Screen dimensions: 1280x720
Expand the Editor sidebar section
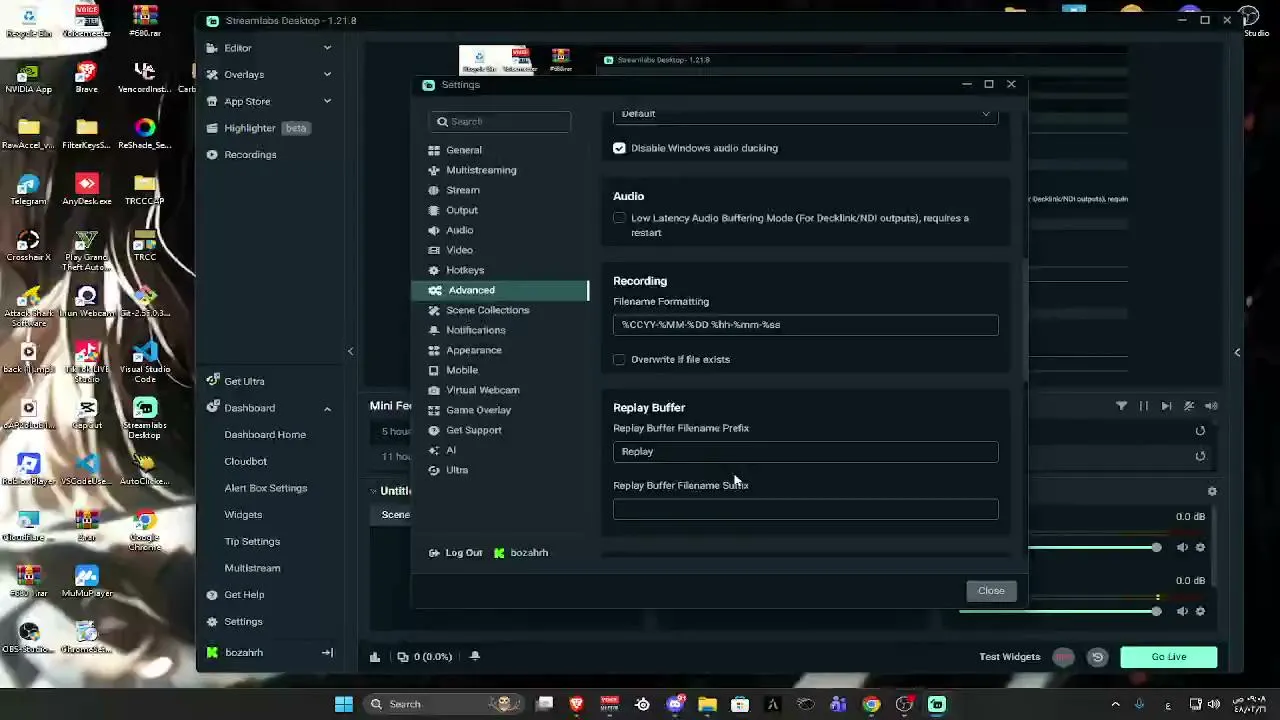(x=327, y=48)
